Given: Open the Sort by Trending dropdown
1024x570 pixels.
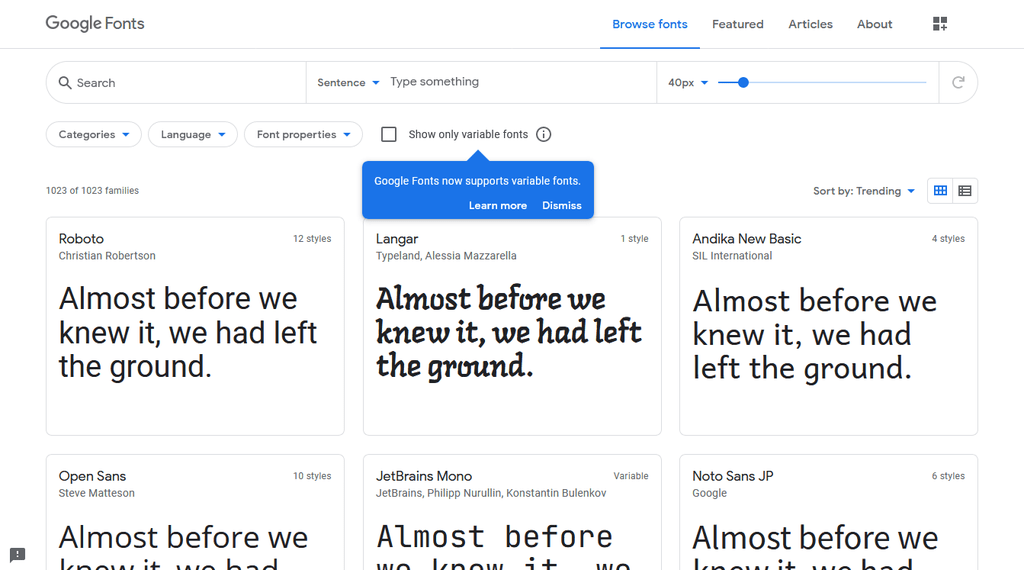Looking at the screenshot, I should pos(864,191).
